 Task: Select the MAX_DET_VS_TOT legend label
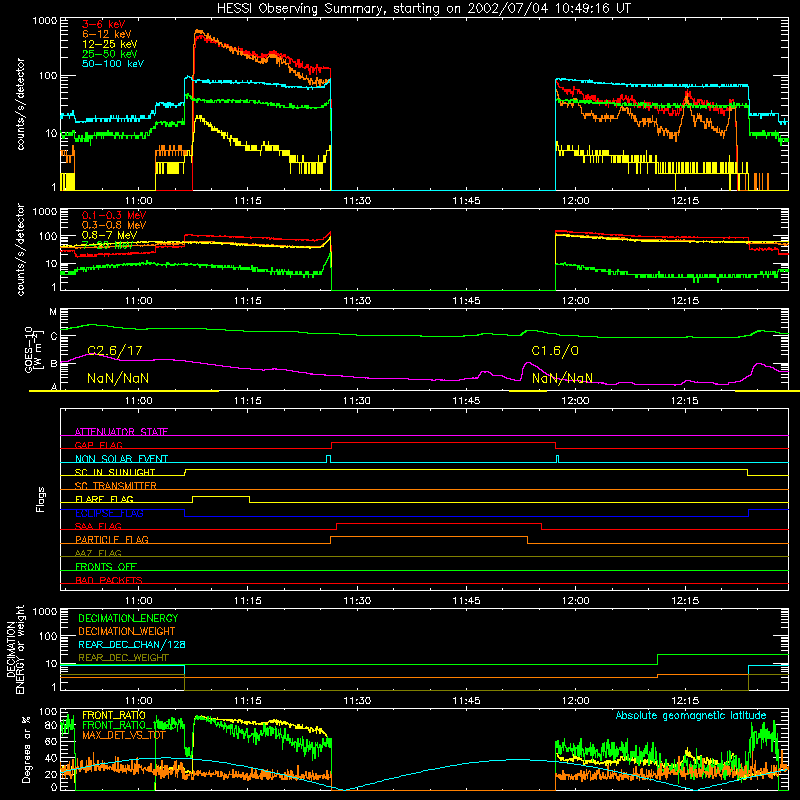[123, 735]
